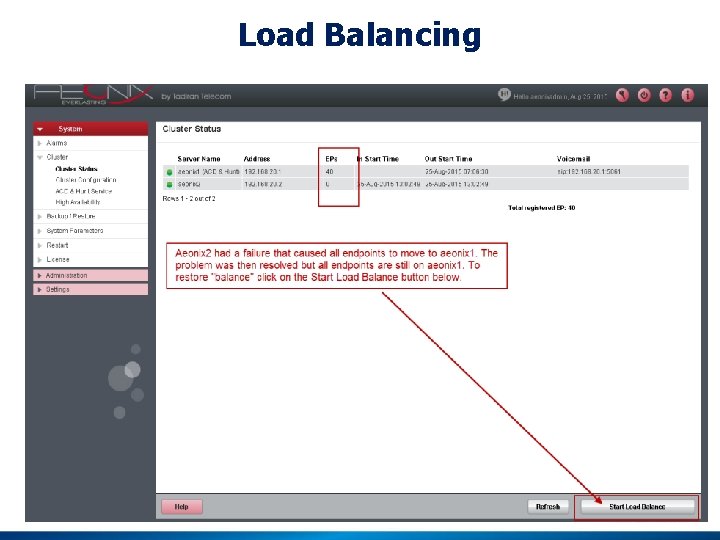Click the Hello admin greeting text
Image resolution: width=720 pixels, height=540 pixels.
tap(560, 96)
